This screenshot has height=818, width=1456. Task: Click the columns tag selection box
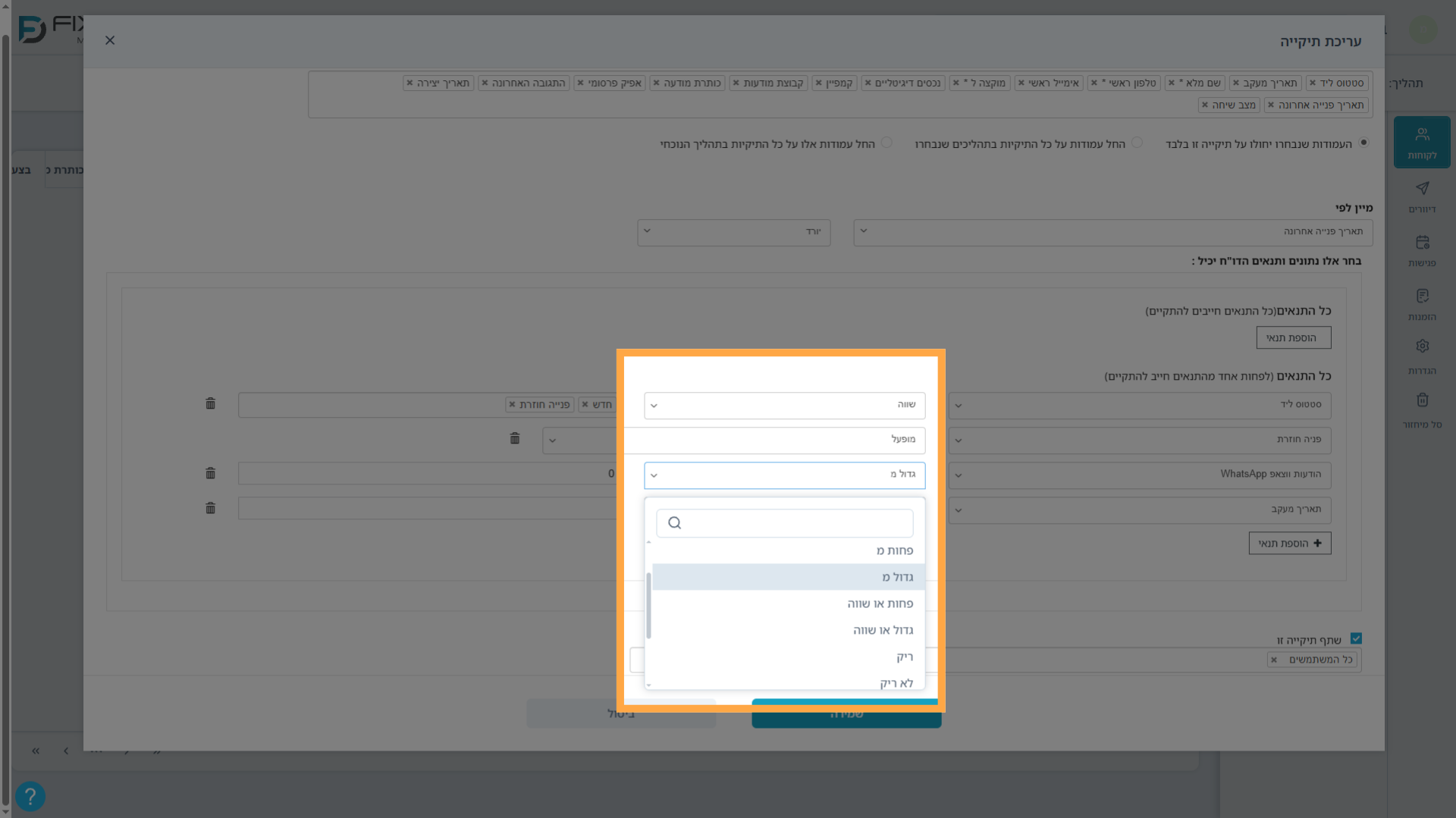coord(840,95)
